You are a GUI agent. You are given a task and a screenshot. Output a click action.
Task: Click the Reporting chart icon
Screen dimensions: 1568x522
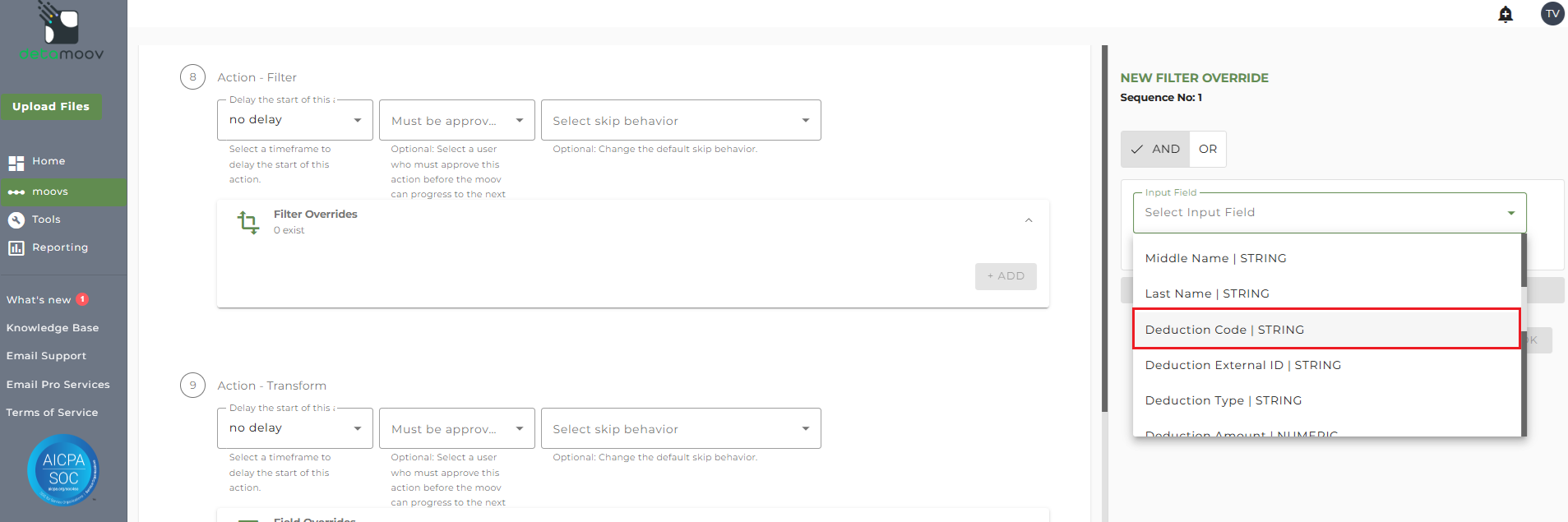[16, 248]
